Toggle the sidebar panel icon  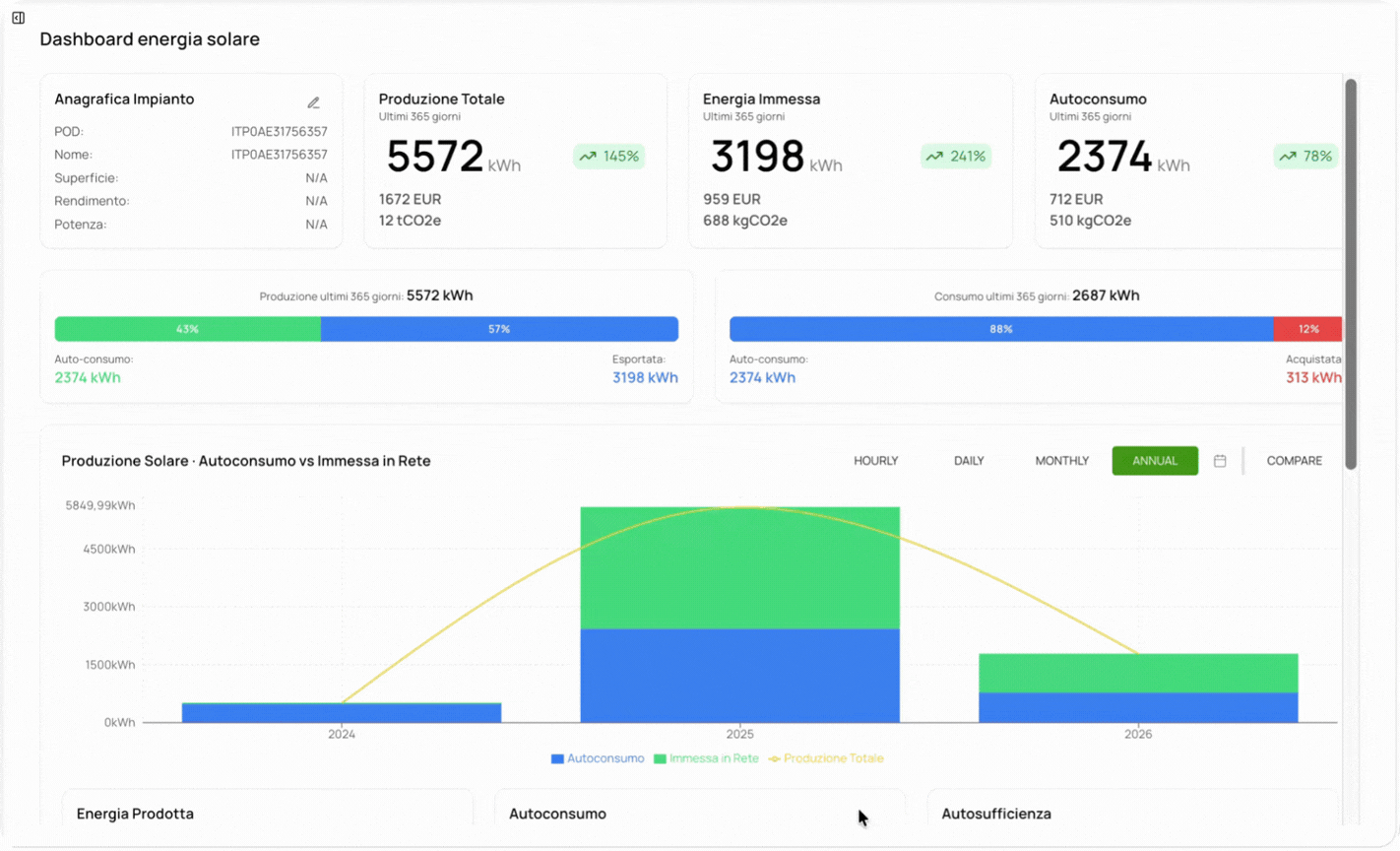(18, 18)
